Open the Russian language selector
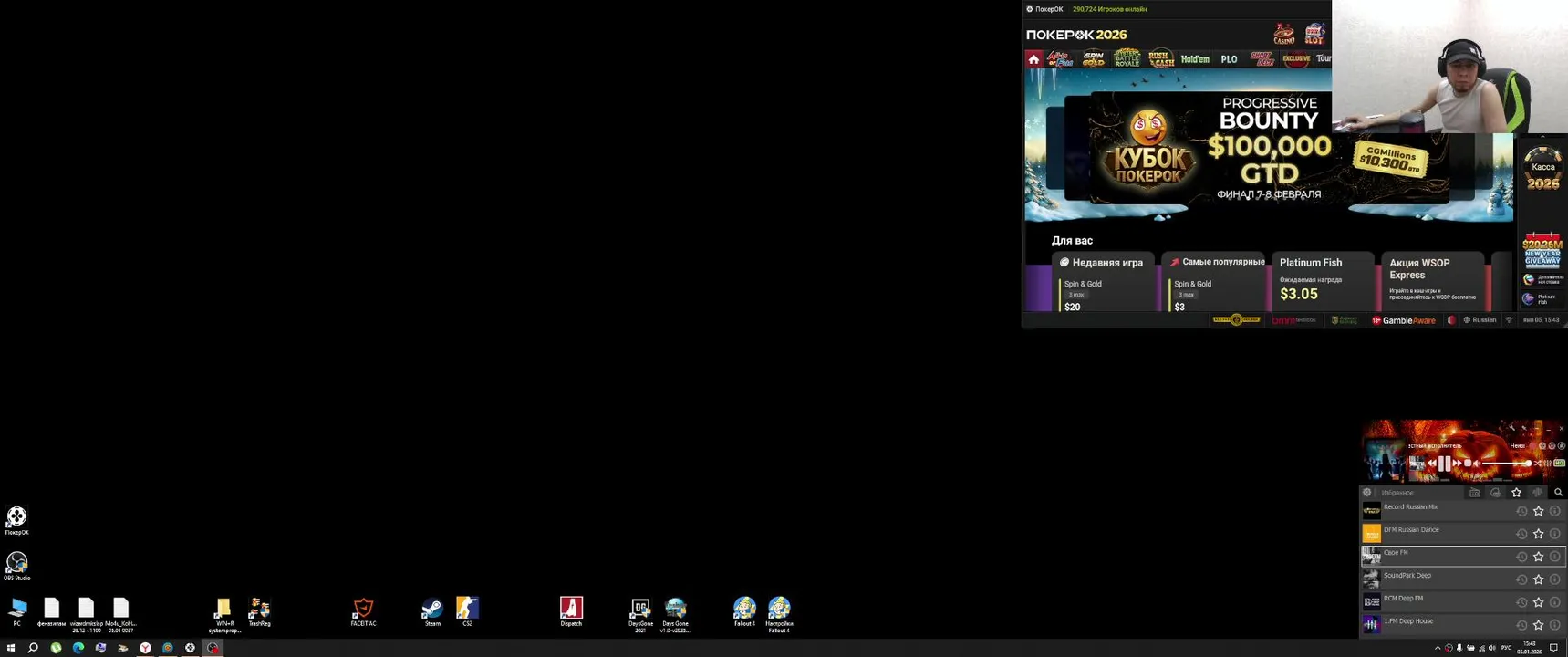1568x657 pixels. tap(1480, 320)
